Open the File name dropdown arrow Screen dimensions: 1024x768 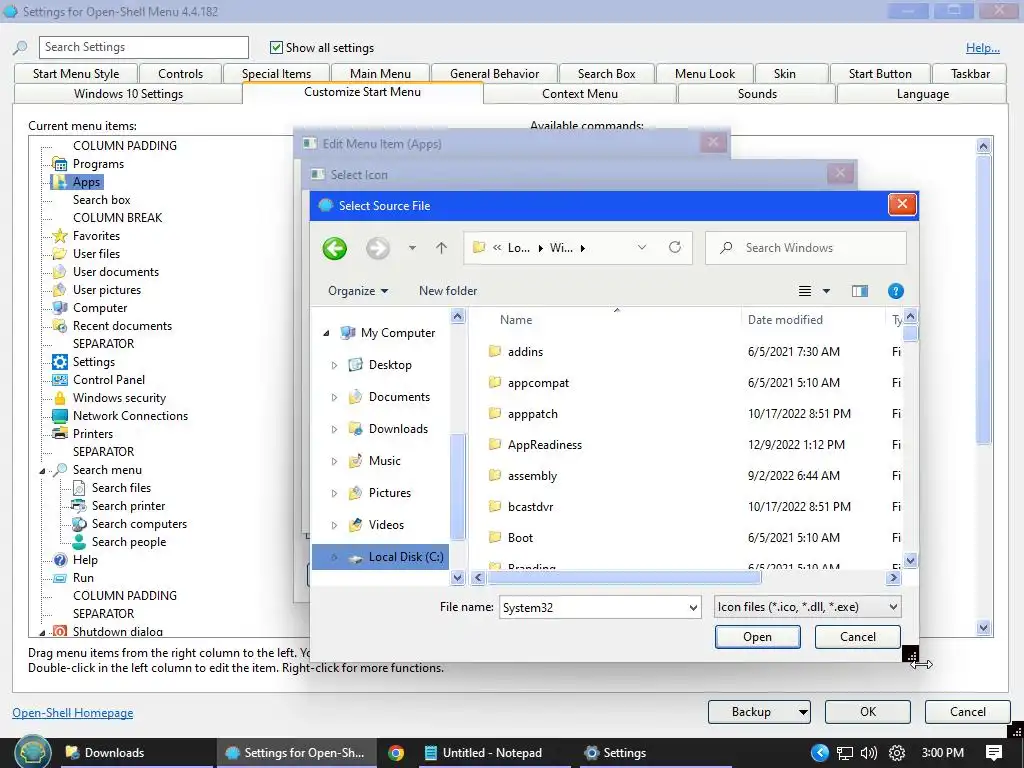coord(693,607)
